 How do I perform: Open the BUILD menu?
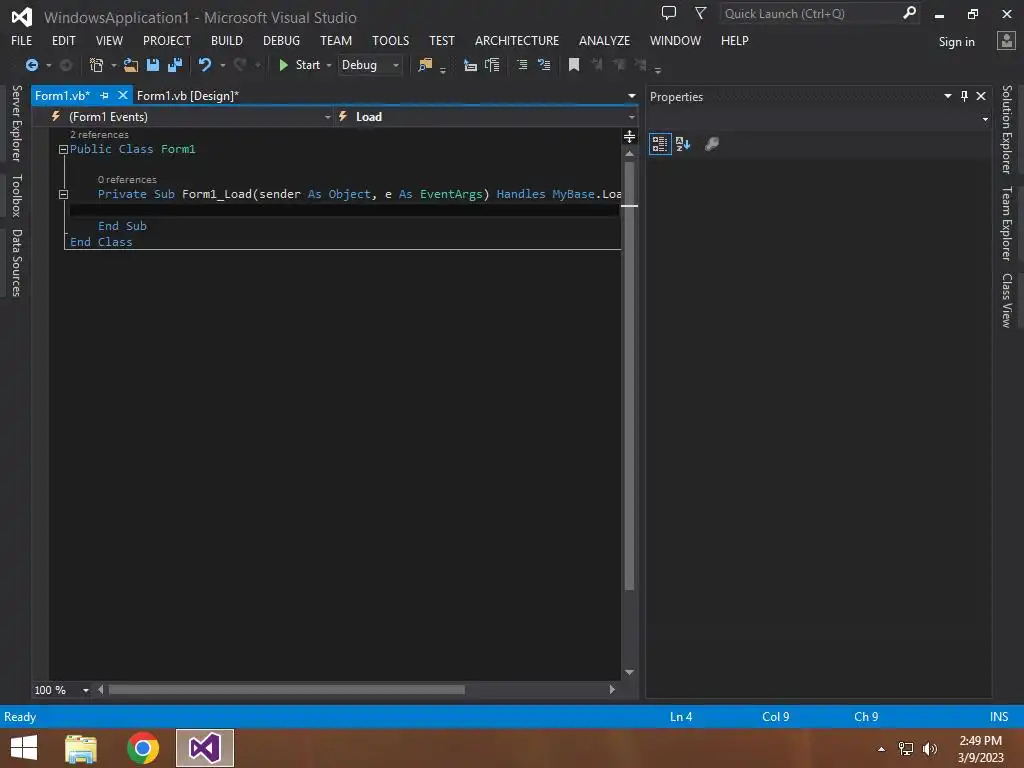point(227,40)
